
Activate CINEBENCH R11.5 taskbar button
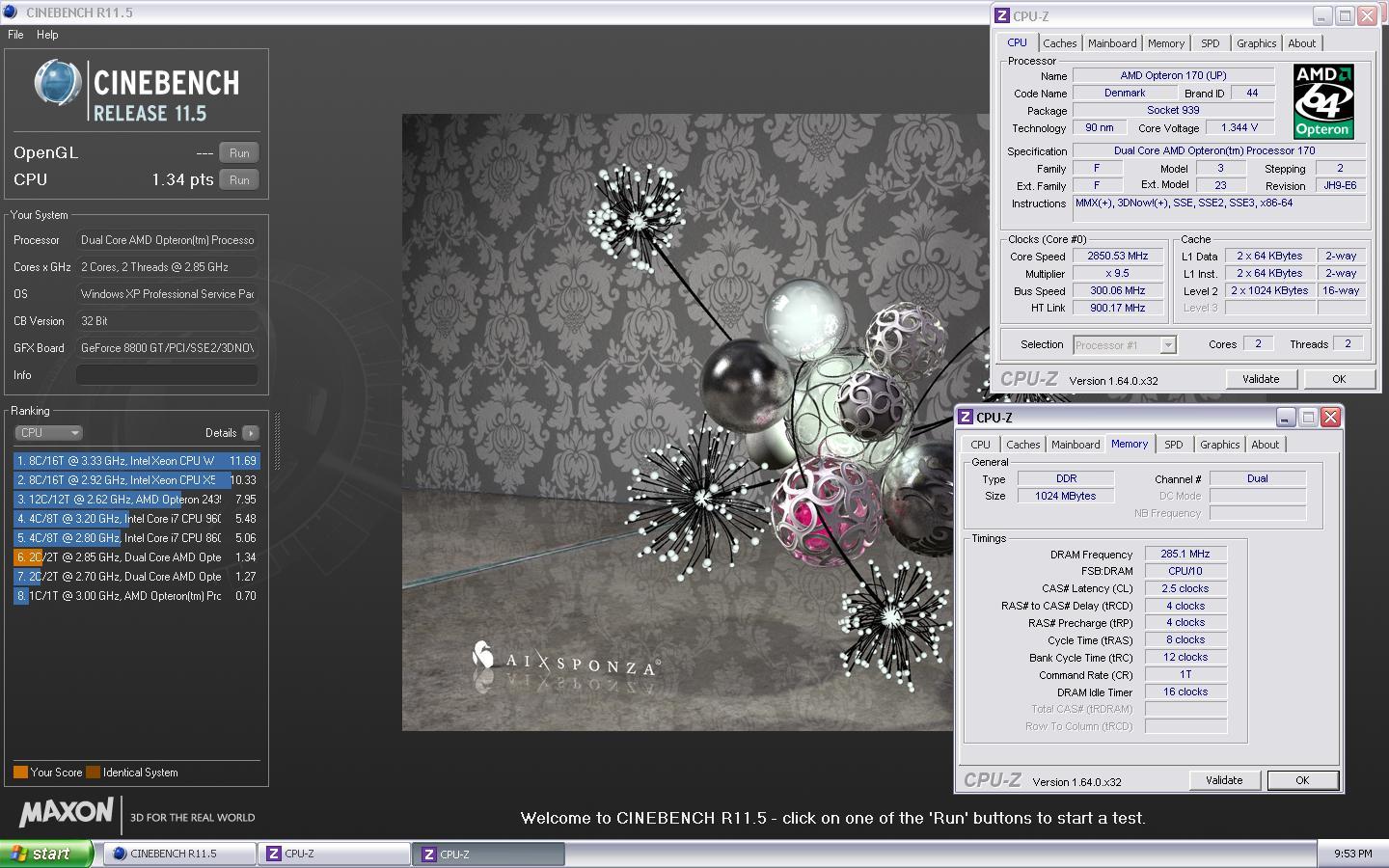click(x=178, y=854)
